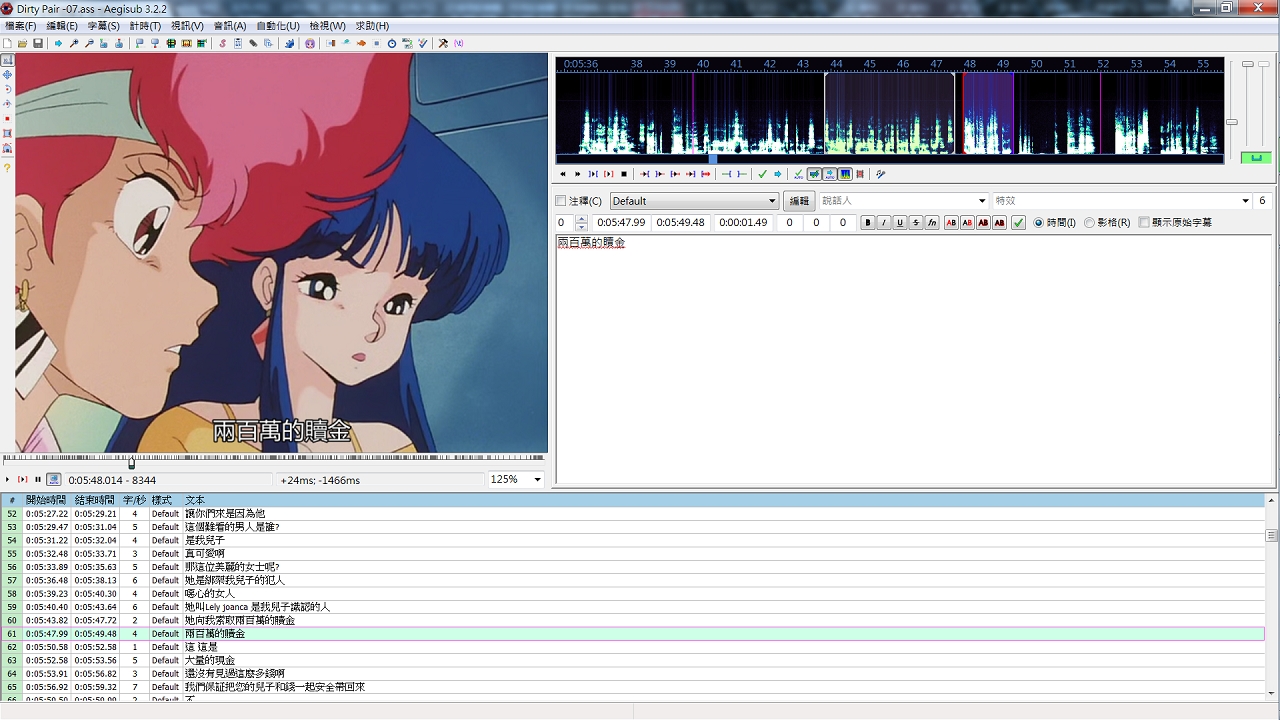
Task: Click the Open subtitles folder icon
Action: point(22,44)
